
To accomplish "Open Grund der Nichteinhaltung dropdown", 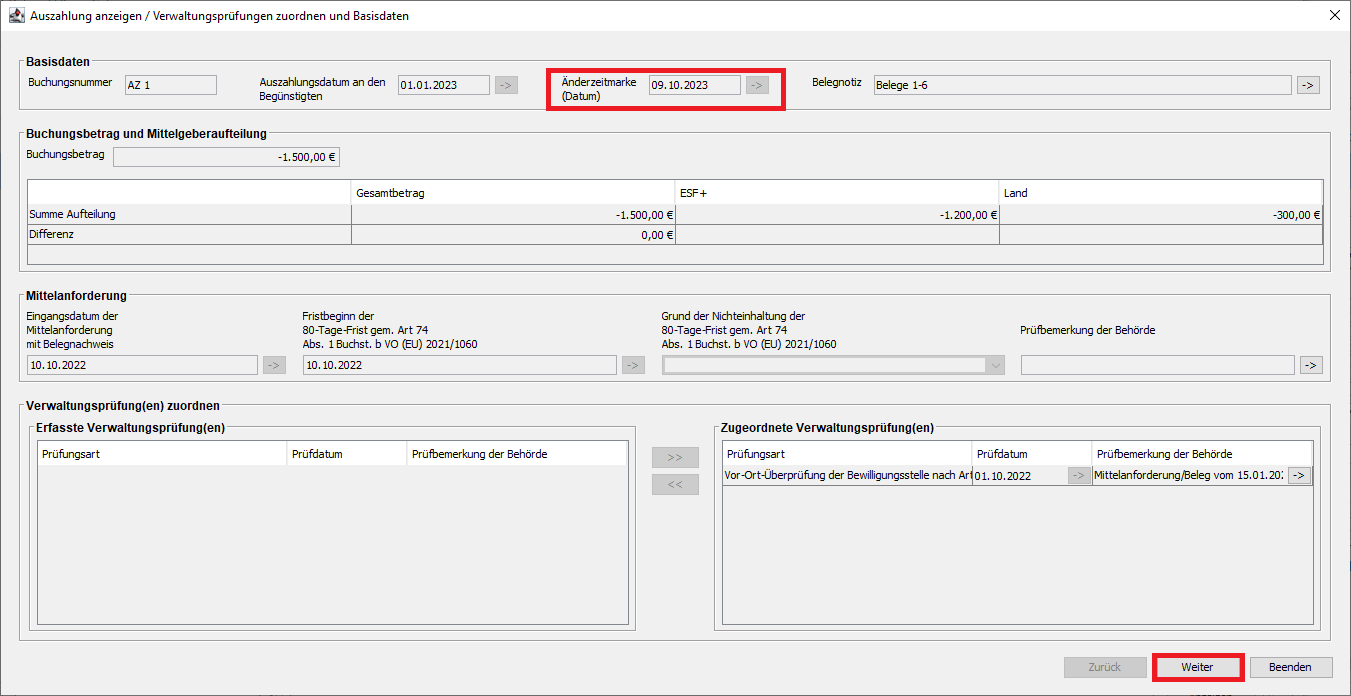I will pyautogui.click(x=833, y=365).
